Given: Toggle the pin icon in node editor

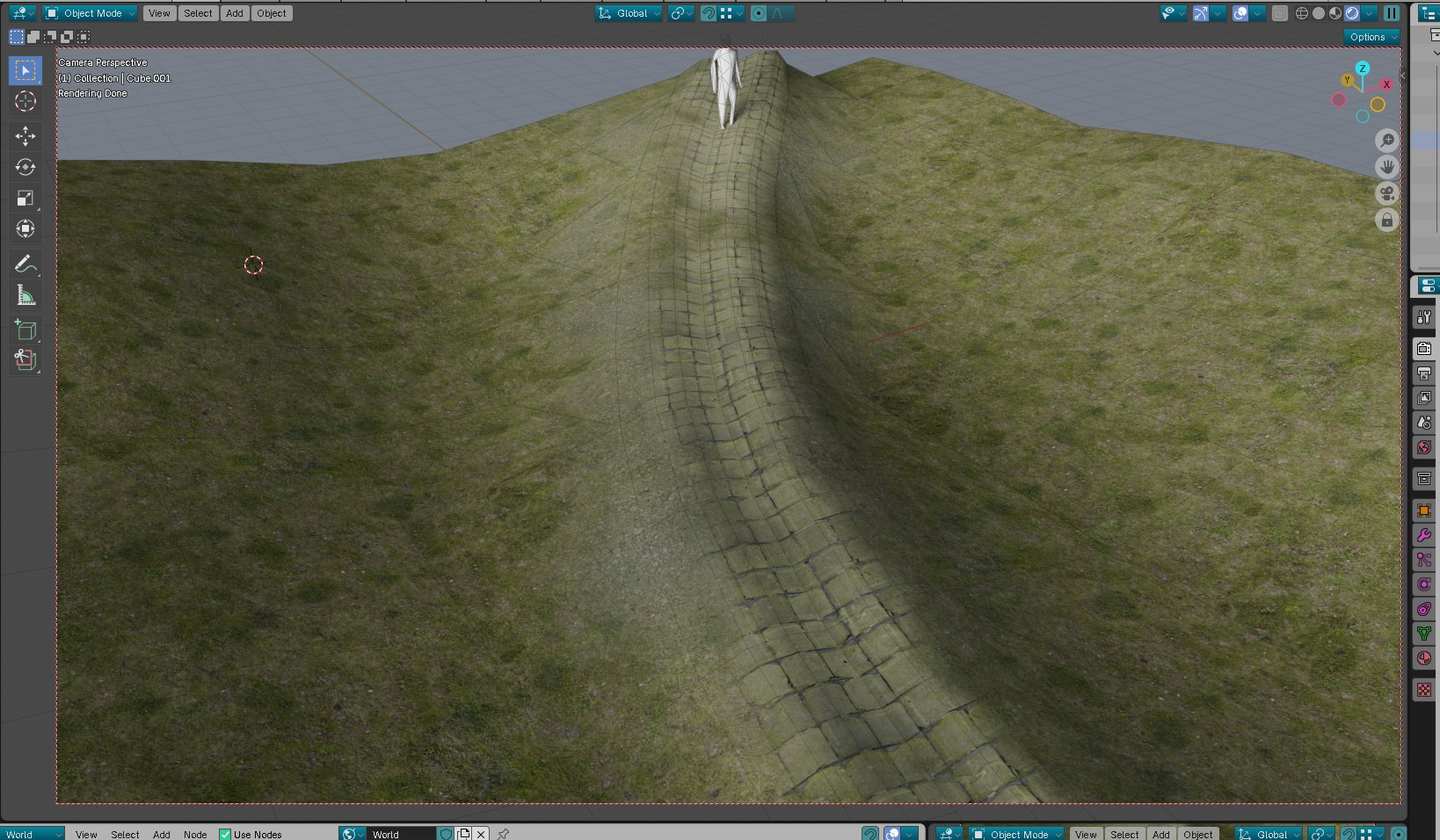Looking at the screenshot, I should 503,834.
